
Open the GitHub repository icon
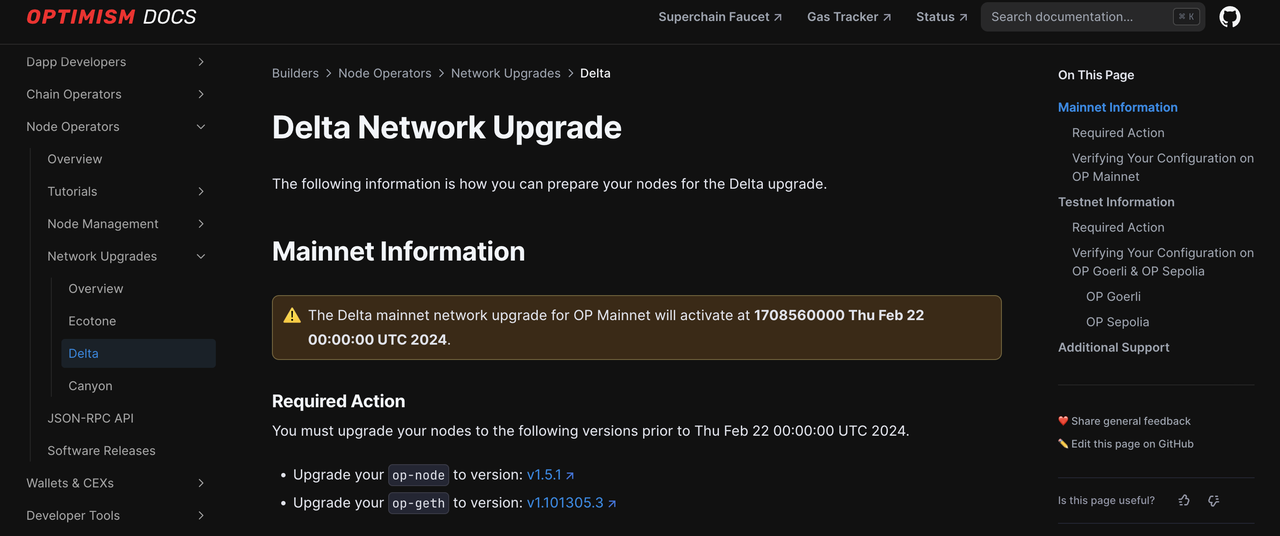point(1230,17)
